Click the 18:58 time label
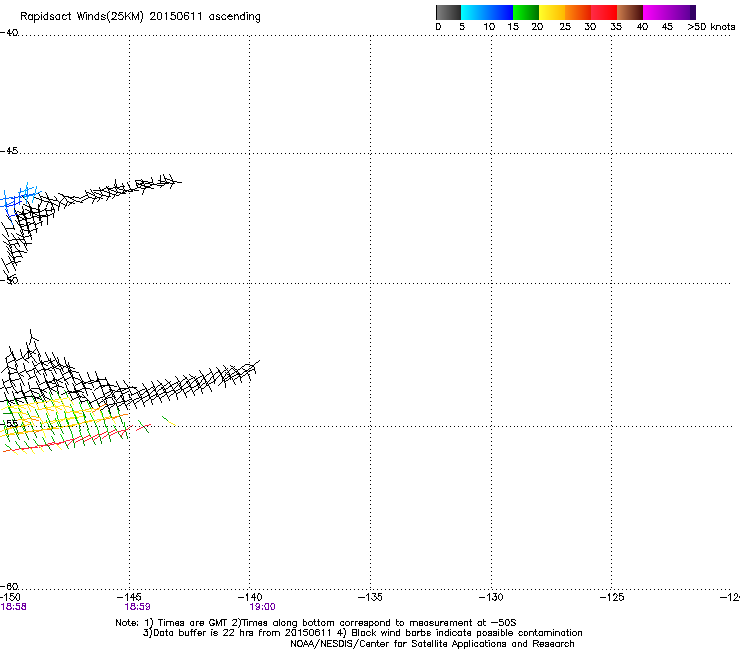This screenshot has height=650, width=740. click(14, 607)
